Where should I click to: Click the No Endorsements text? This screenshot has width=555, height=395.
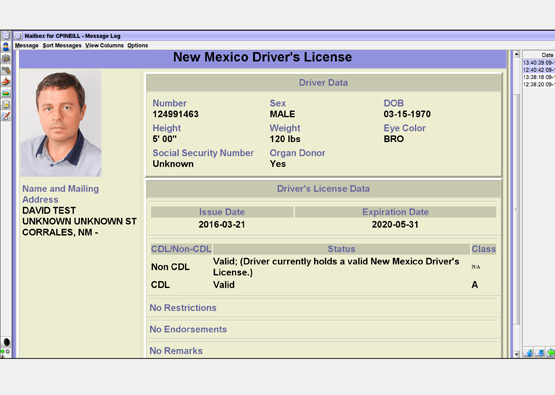[x=188, y=330]
